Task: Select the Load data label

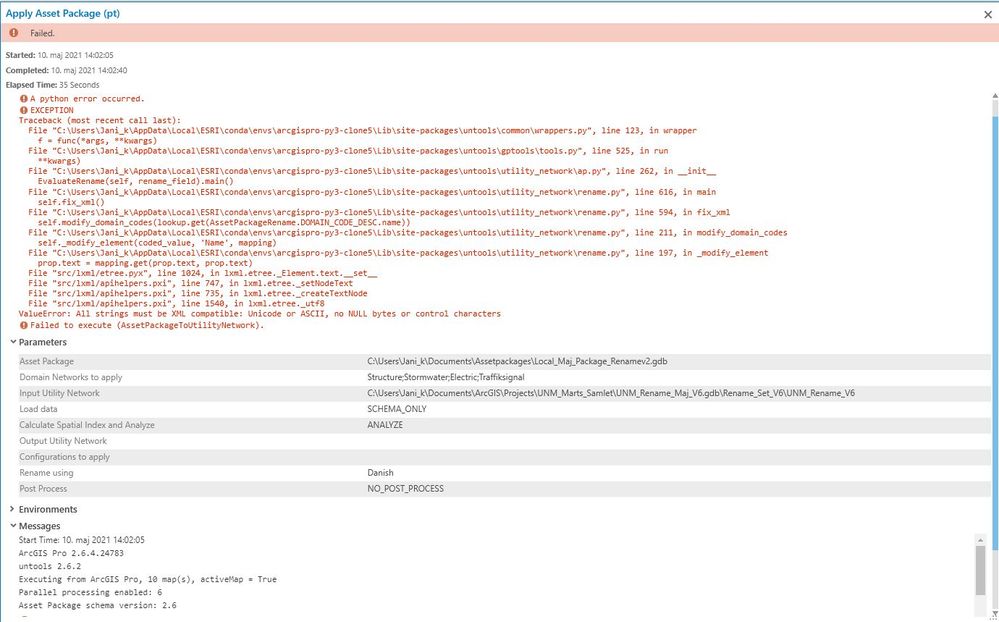Action: (38, 409)
